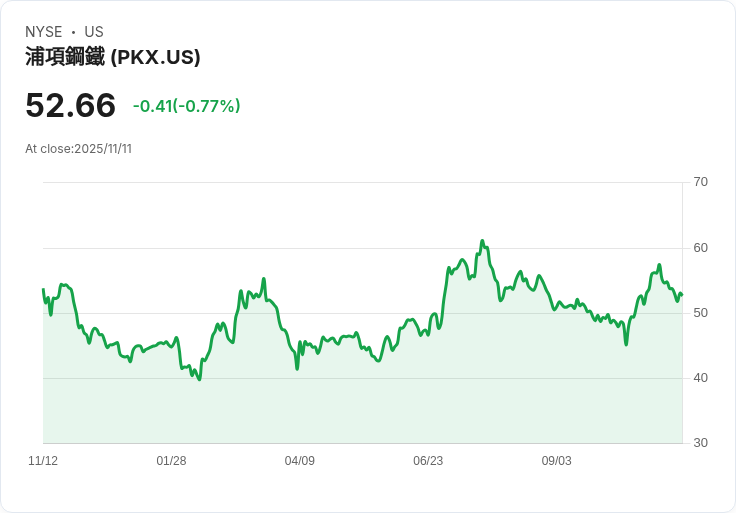Click the 09/03 date on x-axis
736x513 pixels.
[557, 461]
